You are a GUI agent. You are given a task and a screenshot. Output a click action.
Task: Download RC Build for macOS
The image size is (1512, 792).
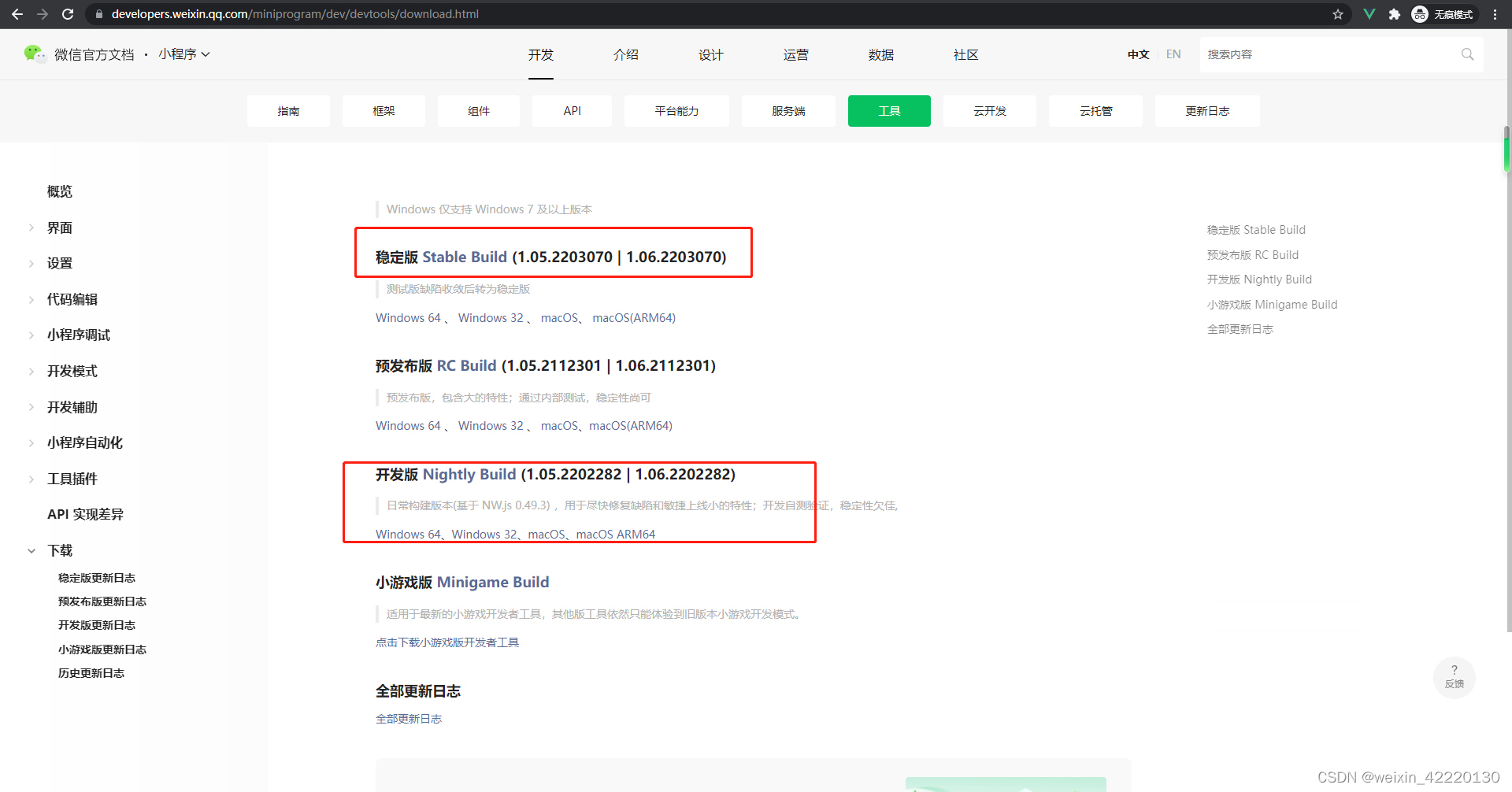(560, 426)
